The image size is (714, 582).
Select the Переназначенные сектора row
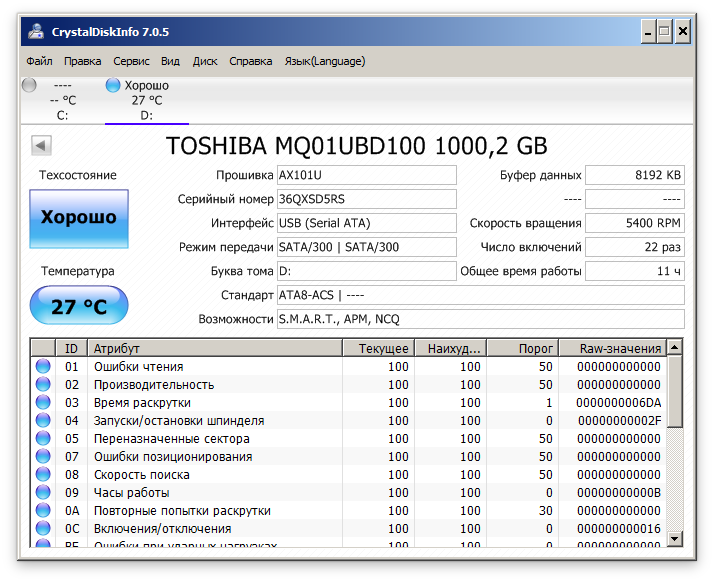point(348,439)
